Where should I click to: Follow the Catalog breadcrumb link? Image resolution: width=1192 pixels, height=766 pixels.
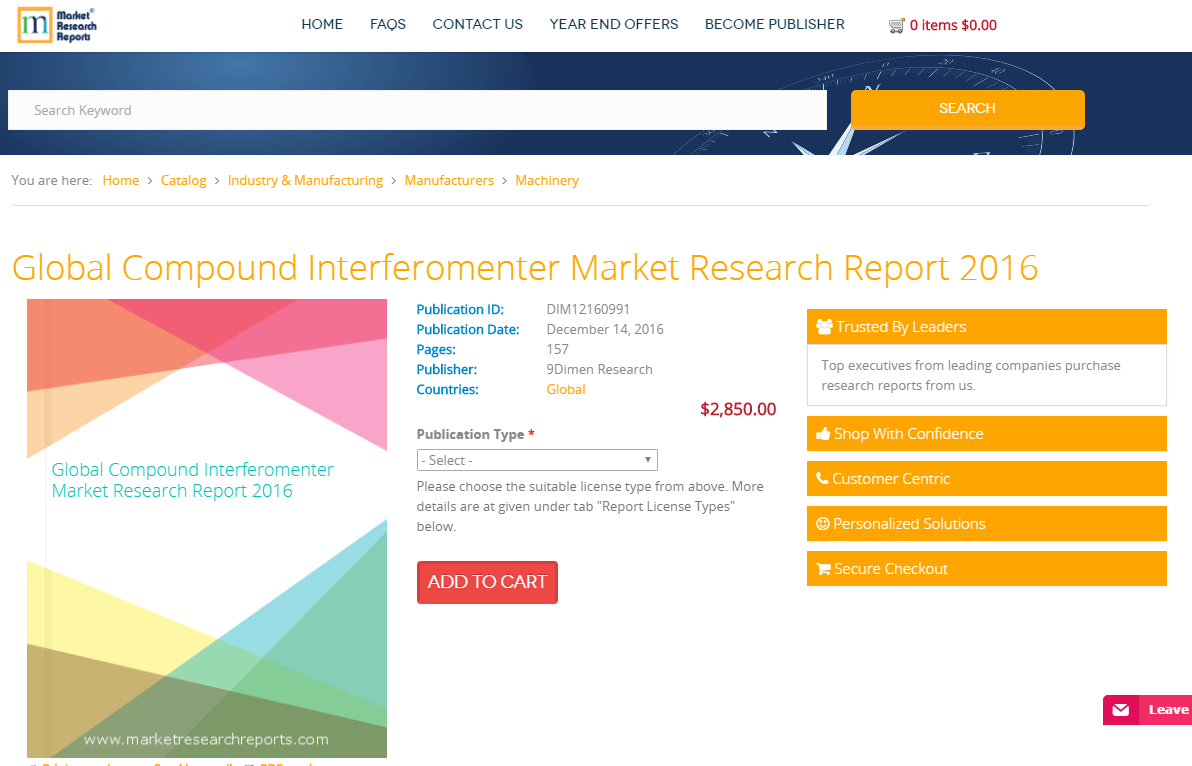183,180
